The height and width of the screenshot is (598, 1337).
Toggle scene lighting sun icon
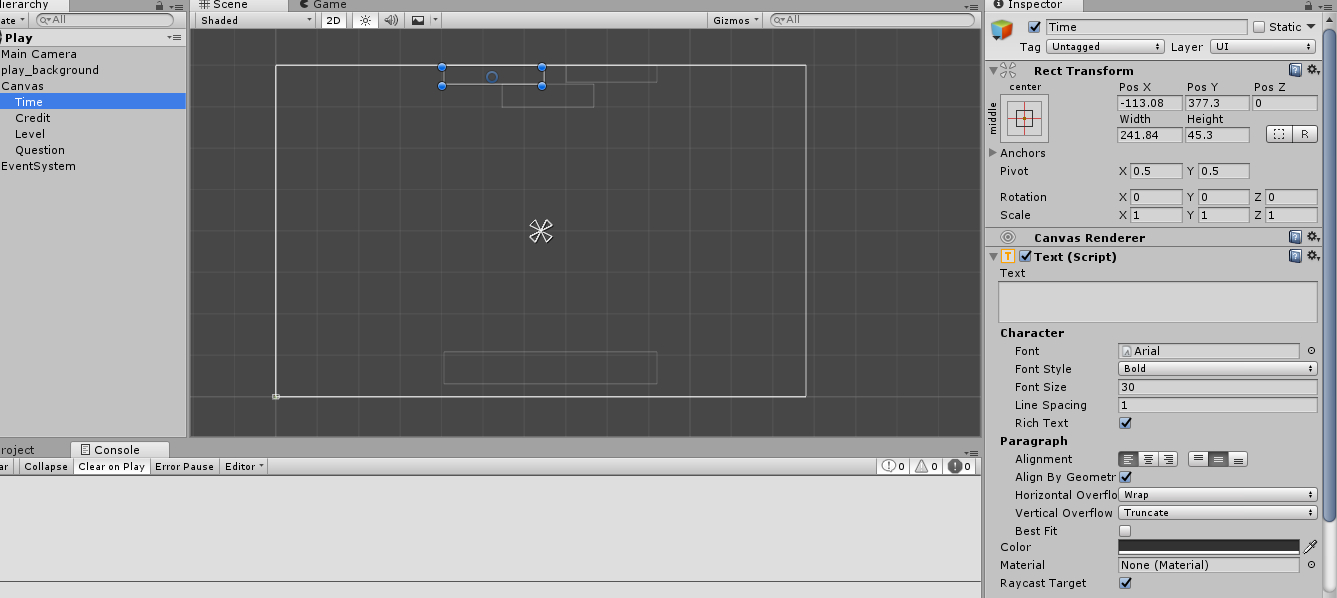pos(365,20)
